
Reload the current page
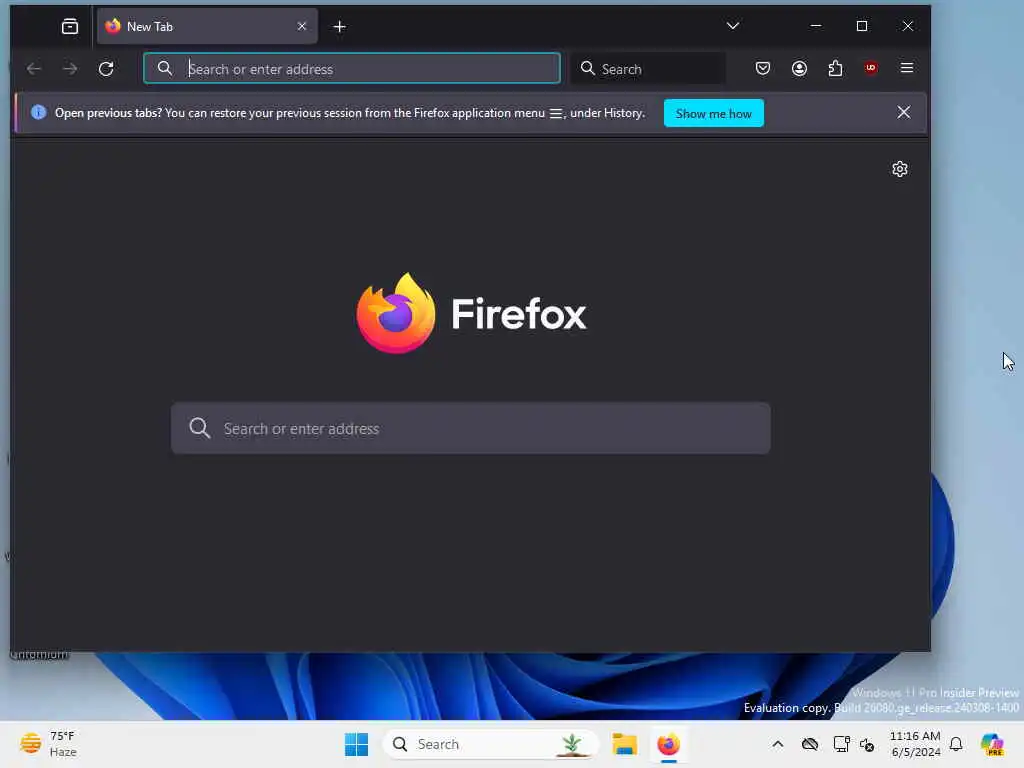click(x=106, y=68)
